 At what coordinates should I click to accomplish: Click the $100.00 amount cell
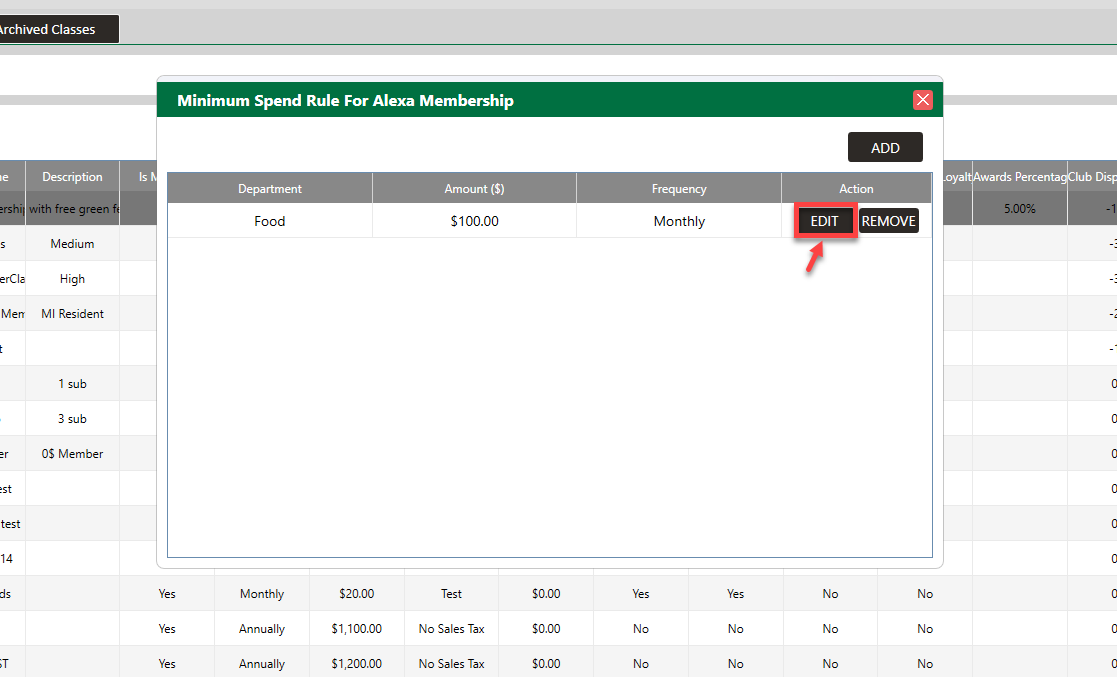[x=474, y=221]
